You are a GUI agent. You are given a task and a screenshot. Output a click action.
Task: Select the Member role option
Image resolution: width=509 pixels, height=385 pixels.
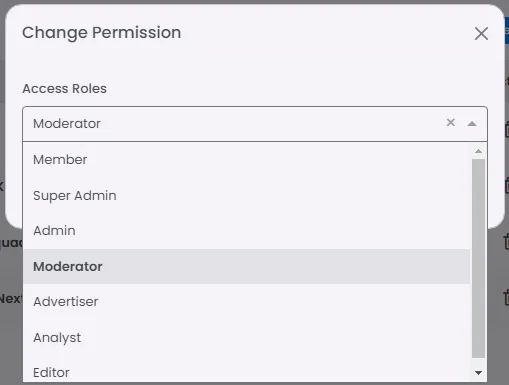click(246, 160)
